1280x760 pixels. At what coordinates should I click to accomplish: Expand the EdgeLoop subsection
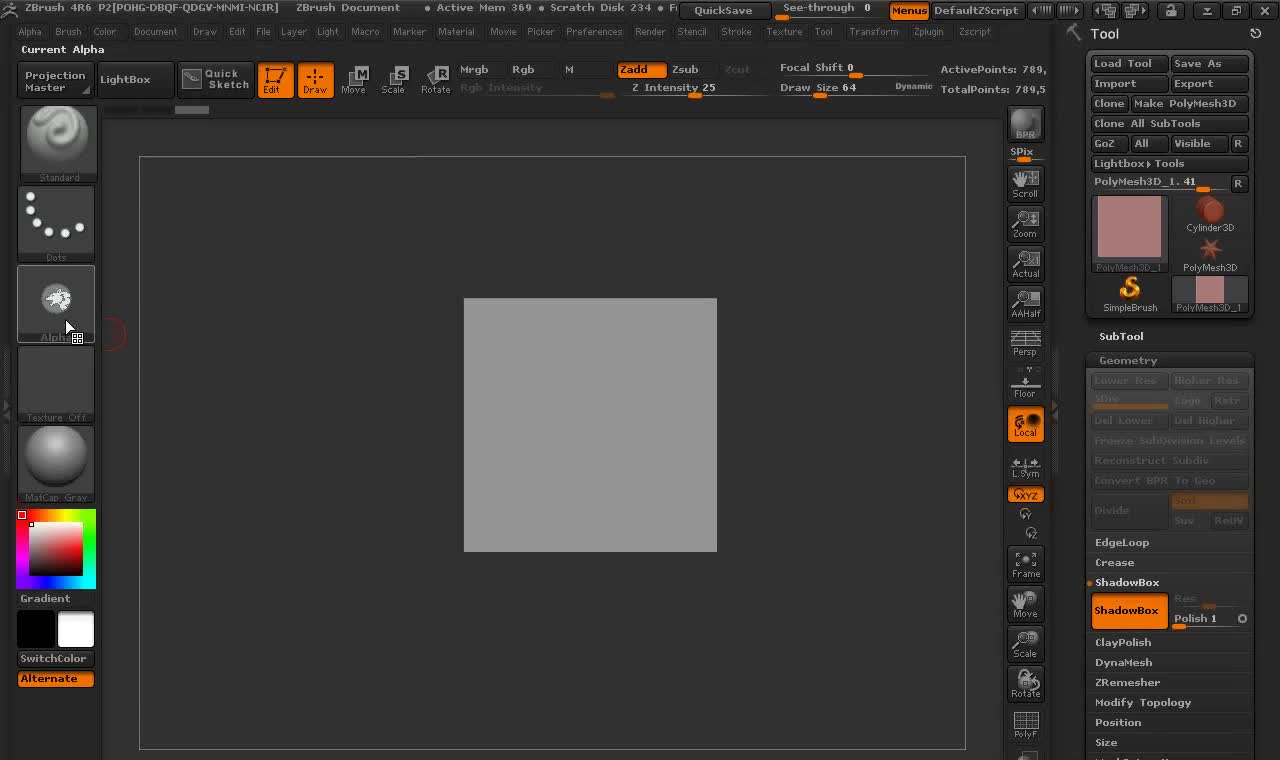tap(1122, 542)
